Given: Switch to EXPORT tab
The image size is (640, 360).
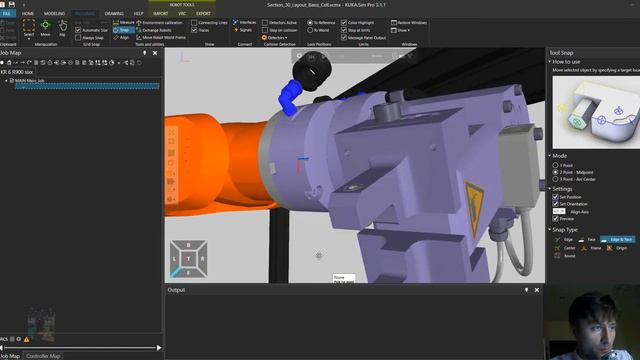Looking at the screenshot, I should 203,13.
